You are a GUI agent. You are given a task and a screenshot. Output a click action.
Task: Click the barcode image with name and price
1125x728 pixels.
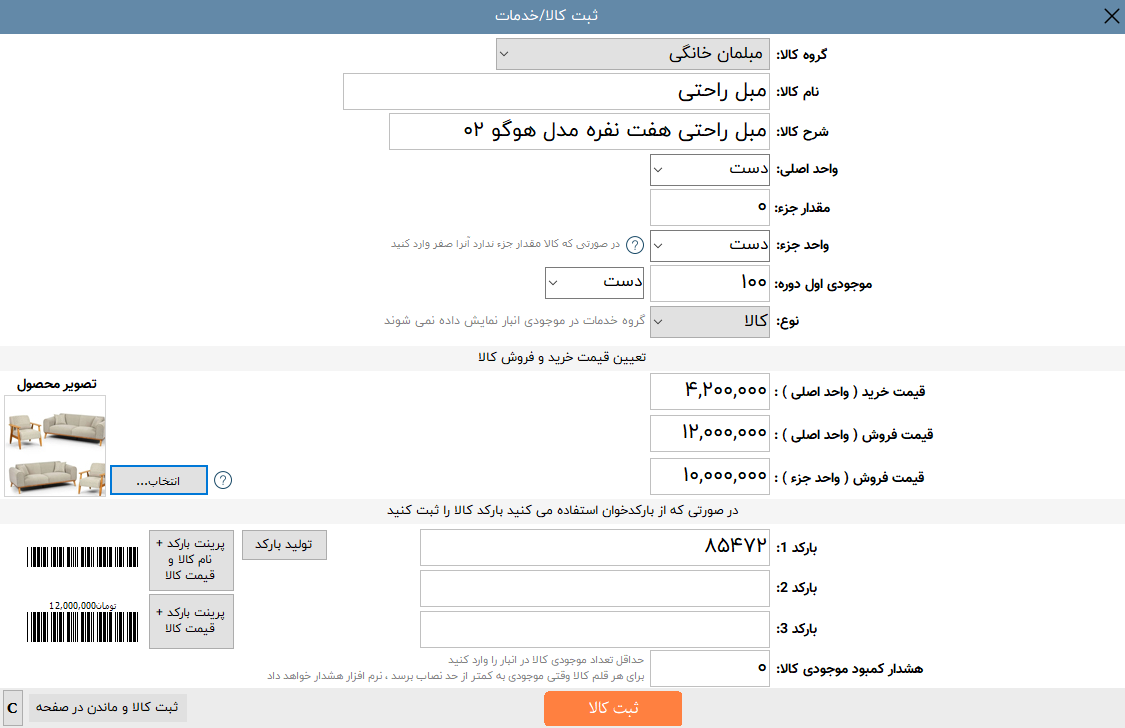(x=83, y=557)
